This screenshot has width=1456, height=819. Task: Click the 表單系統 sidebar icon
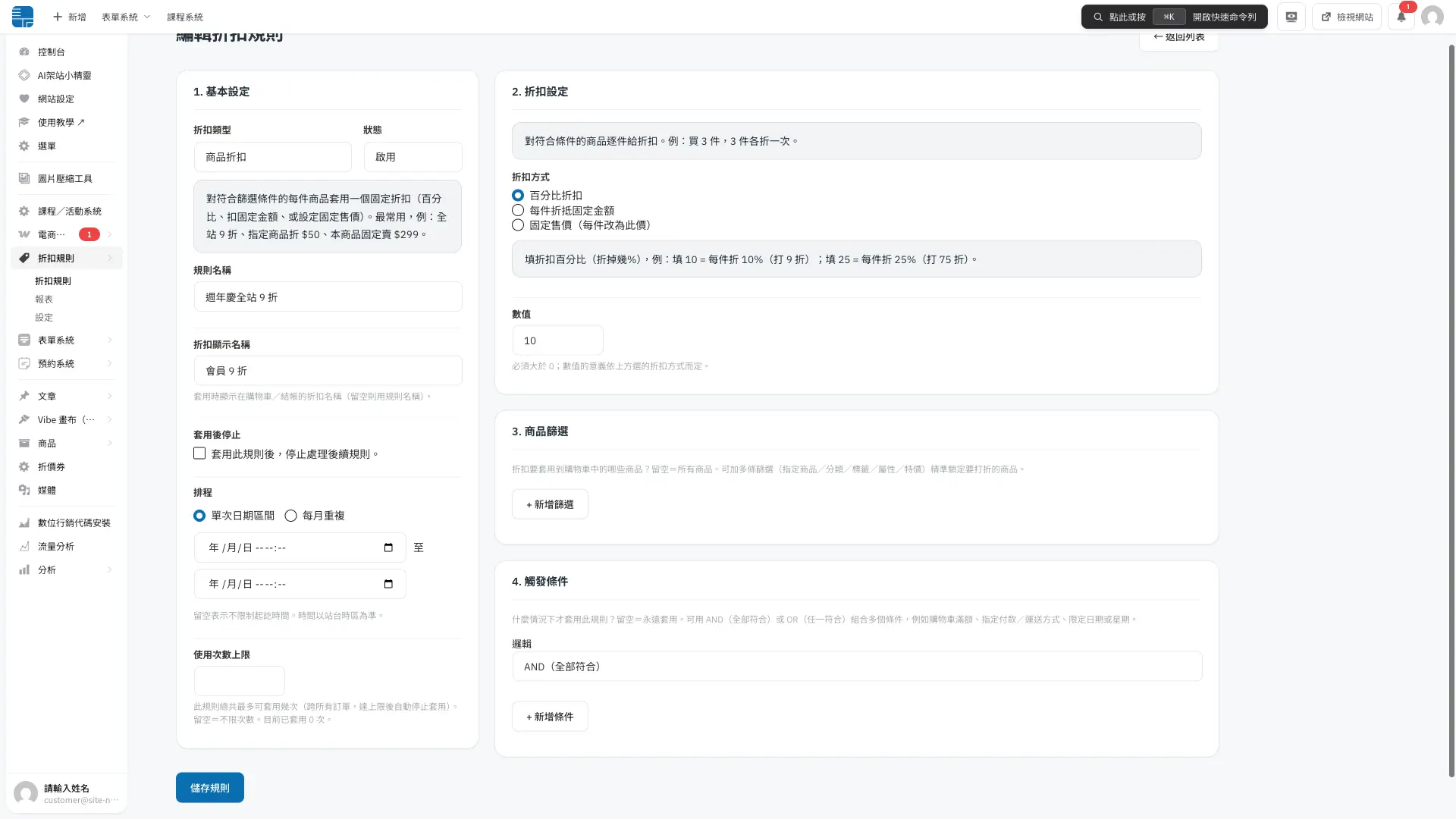pos(24,340)
